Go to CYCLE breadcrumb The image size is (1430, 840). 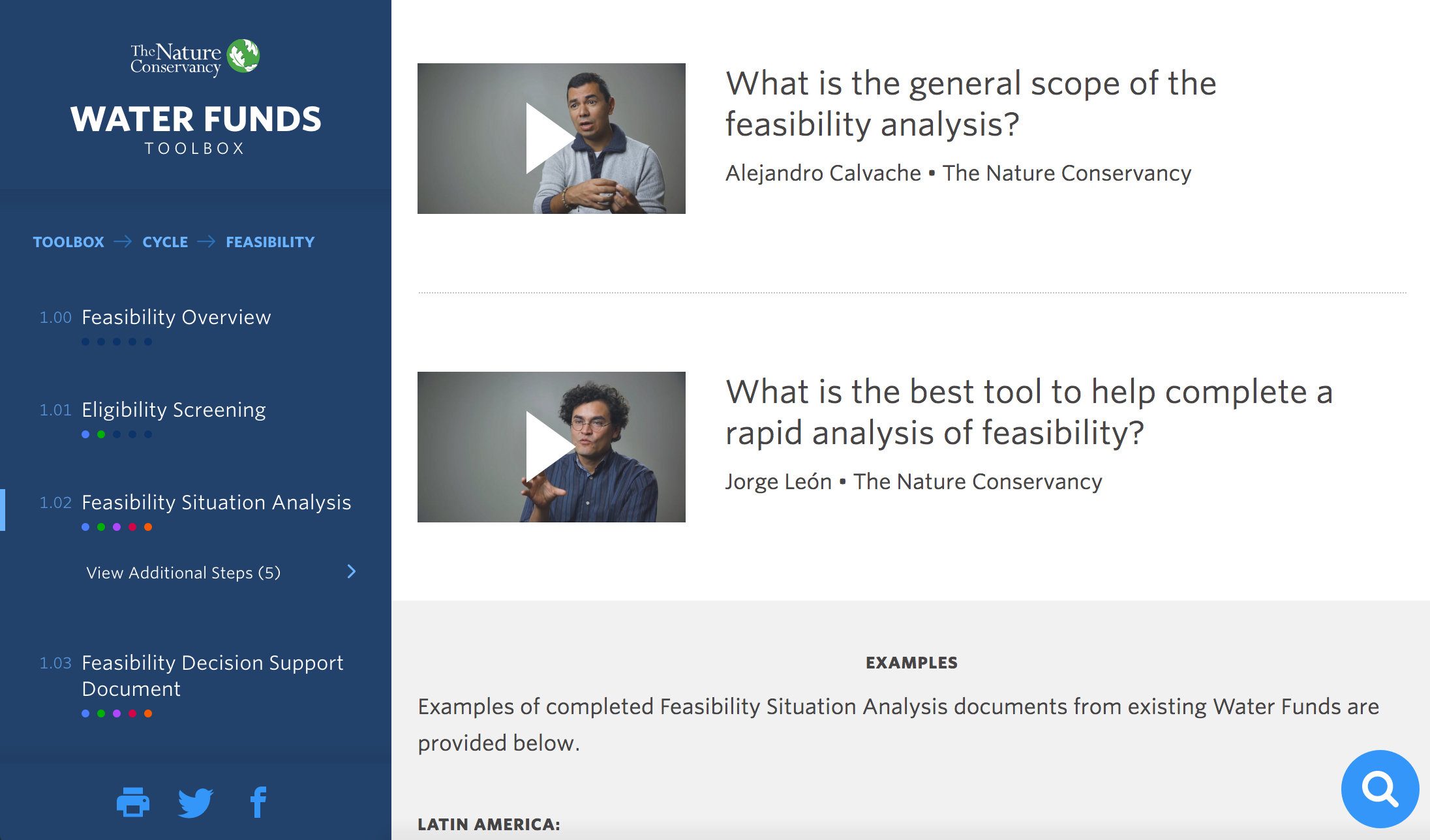click(x=165, y=242)
